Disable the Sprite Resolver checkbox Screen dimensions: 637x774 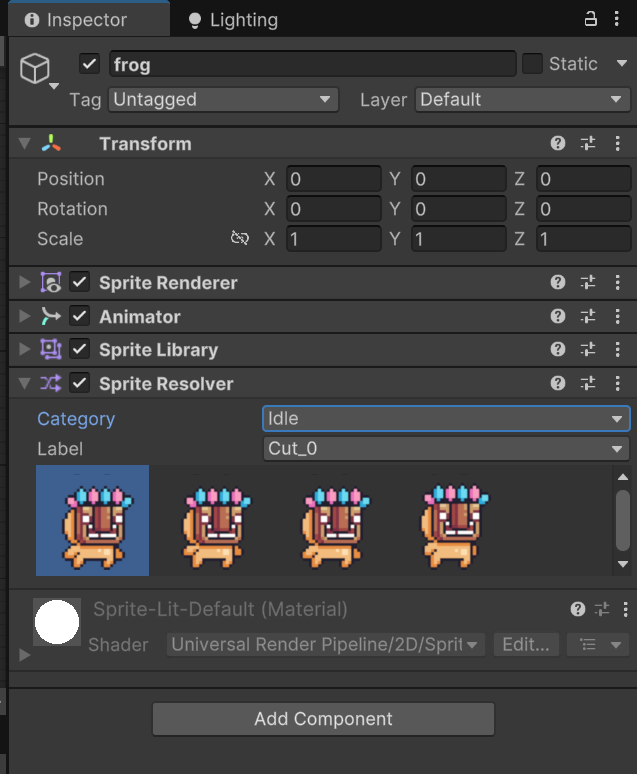tap(80, 383)
